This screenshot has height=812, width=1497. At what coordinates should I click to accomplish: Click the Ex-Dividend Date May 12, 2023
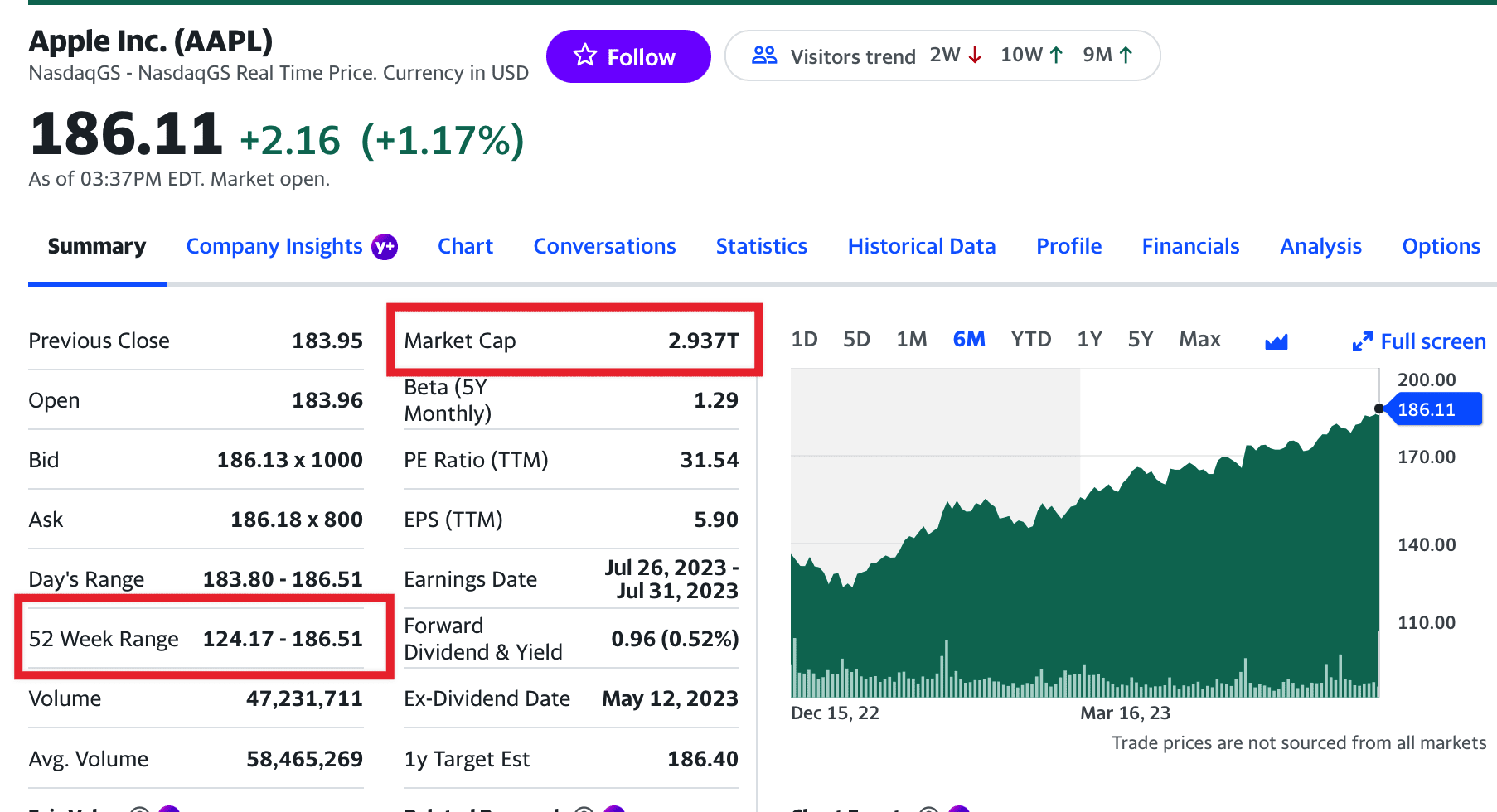coord(670,698)
